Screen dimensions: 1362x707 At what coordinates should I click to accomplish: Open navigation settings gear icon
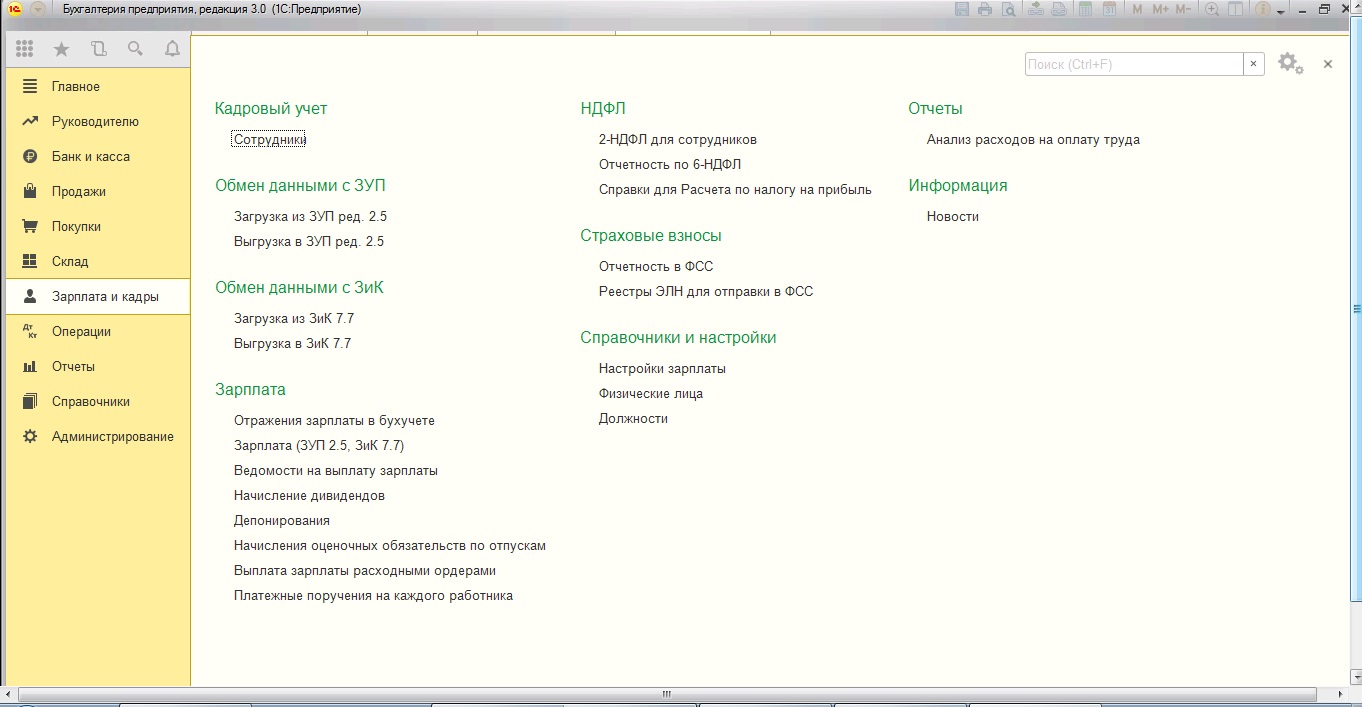click(x=1289, y=64)
